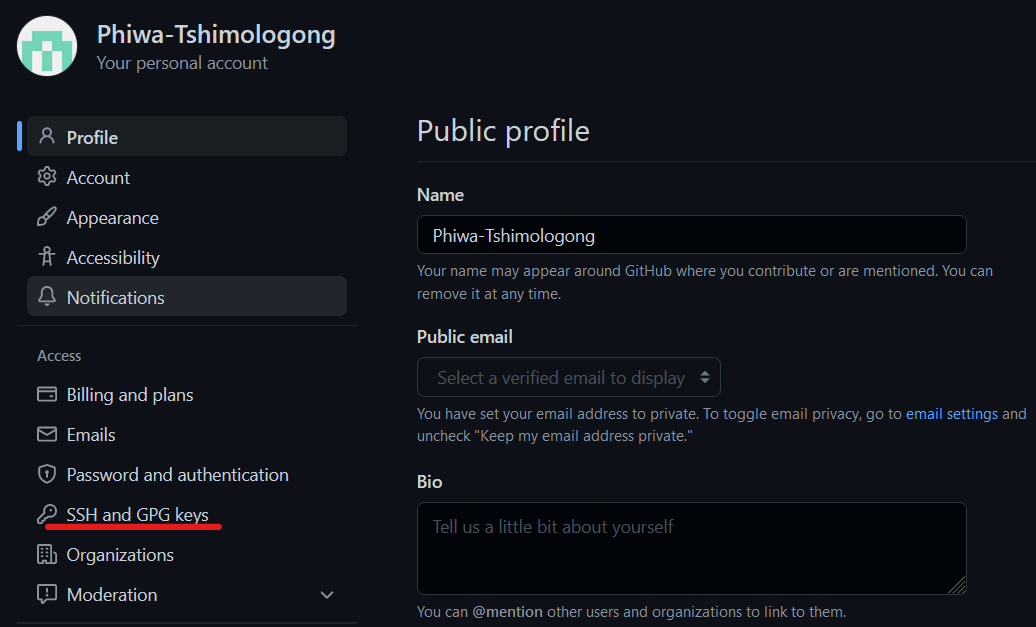
Task: Go to Password and authentication settings
Action: 178,474
